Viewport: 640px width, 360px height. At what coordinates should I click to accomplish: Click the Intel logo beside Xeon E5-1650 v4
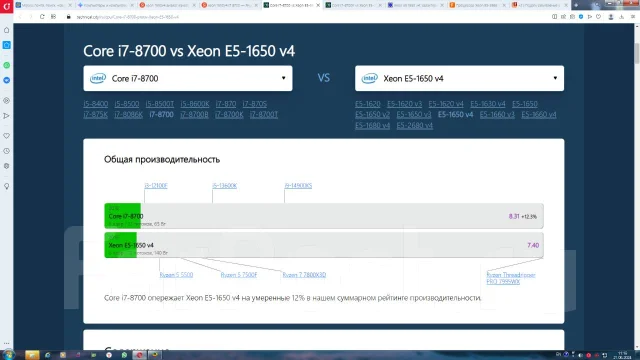pos(369,78)
